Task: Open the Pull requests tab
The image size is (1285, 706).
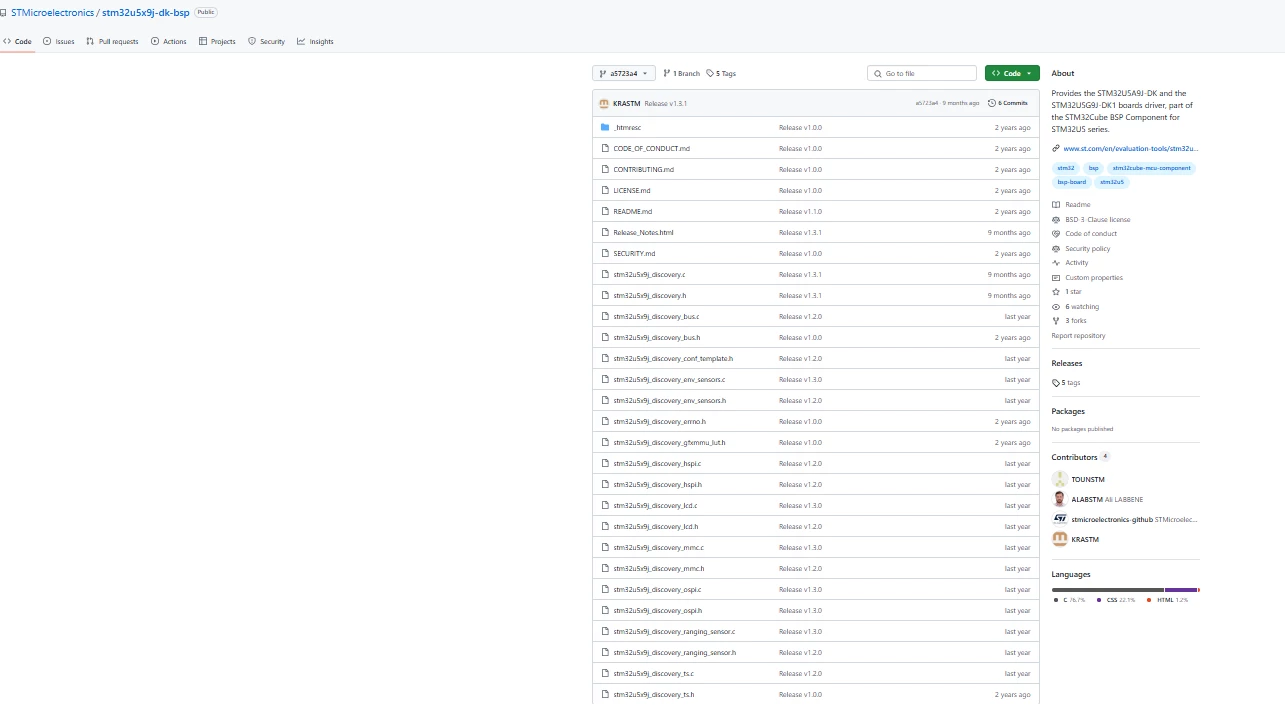Action: (112, 41)
